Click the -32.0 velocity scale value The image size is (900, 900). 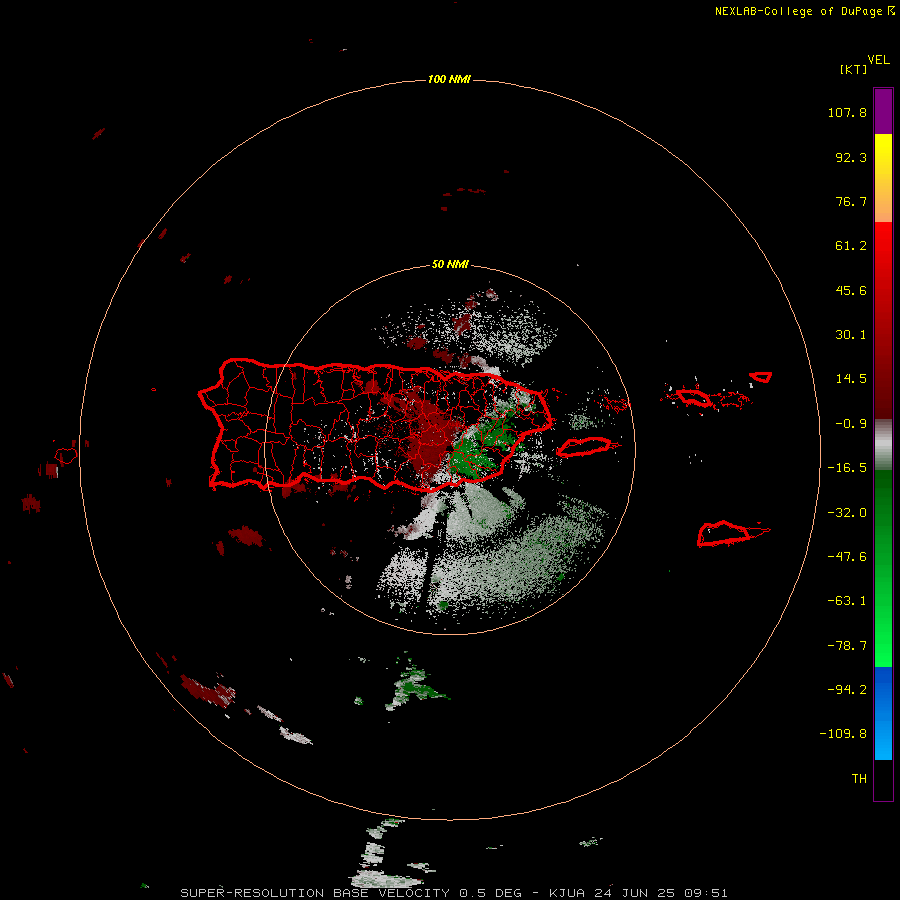pyautogui.click(x=847, y=513)
